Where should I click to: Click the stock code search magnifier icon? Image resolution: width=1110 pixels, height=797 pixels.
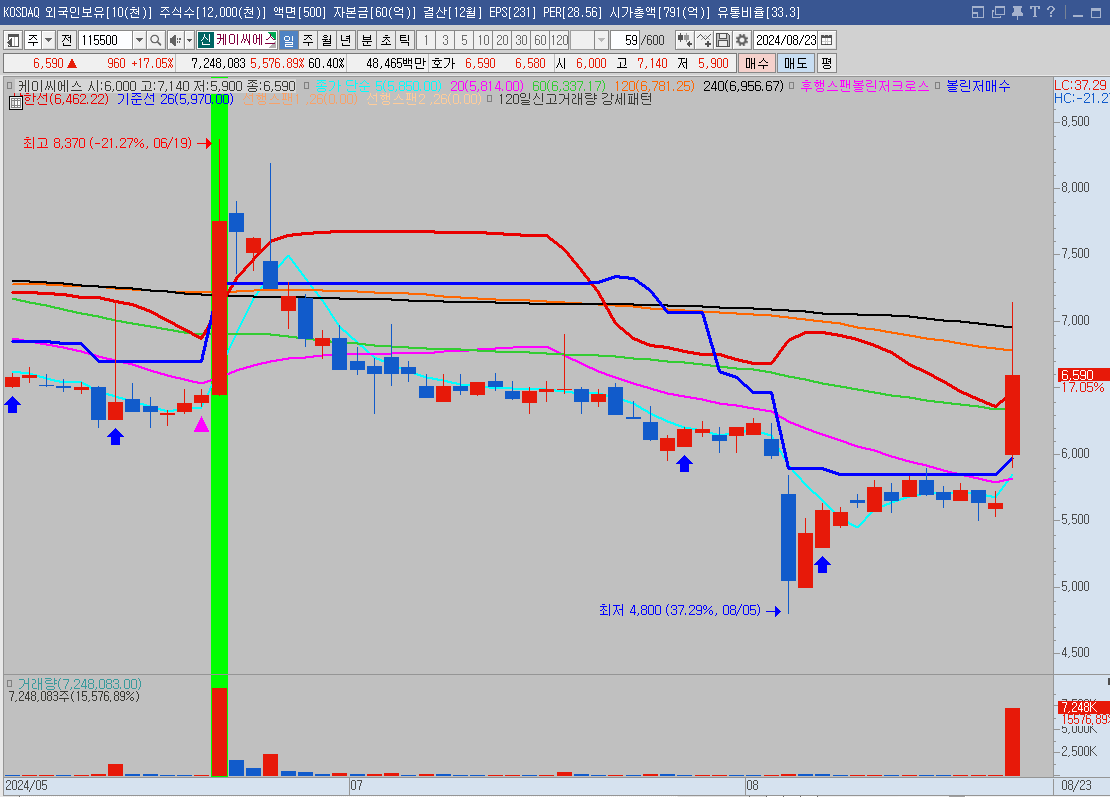156,40
